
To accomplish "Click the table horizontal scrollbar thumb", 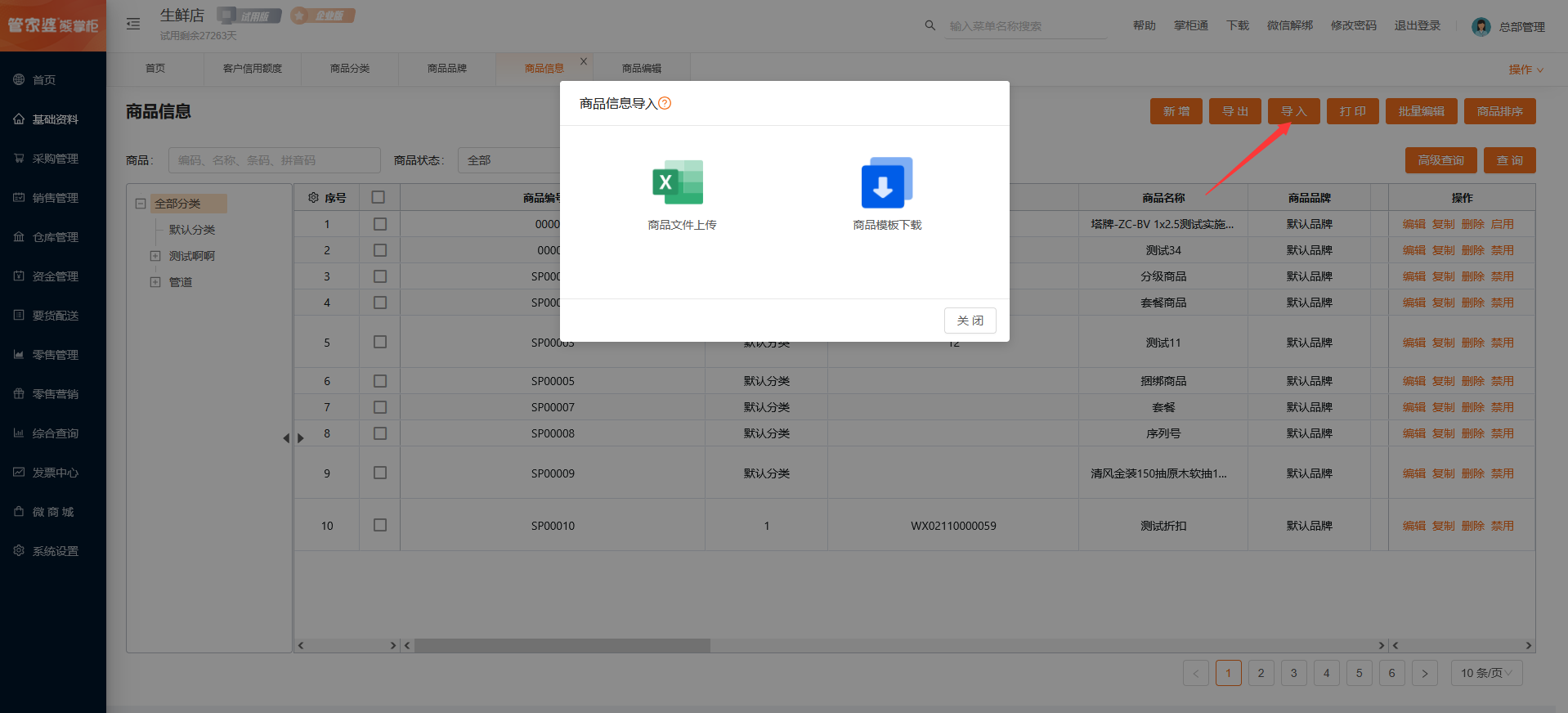I will click(x=562, y=645).
